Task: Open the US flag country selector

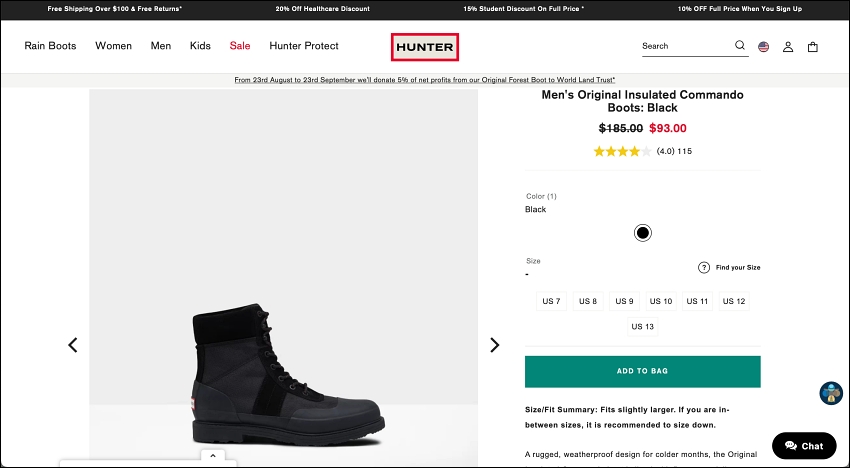Action: 763,47
